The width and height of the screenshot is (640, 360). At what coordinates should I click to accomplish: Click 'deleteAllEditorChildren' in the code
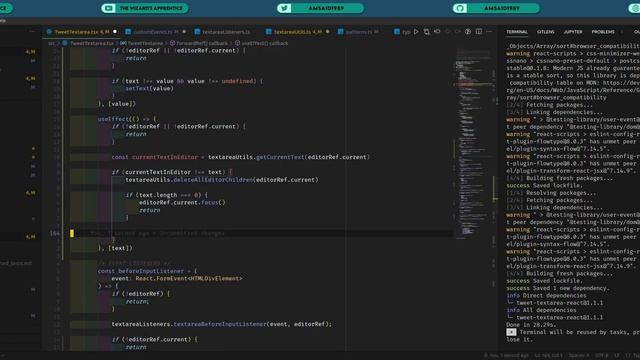[213, 180]
